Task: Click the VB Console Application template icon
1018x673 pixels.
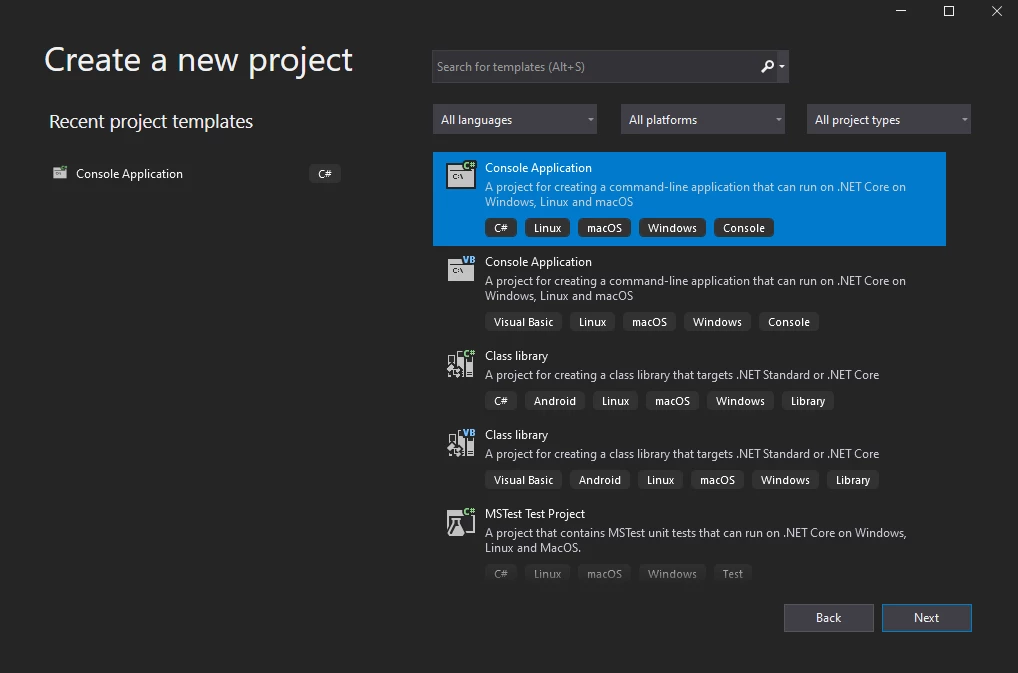Action: tap(461, 269)
